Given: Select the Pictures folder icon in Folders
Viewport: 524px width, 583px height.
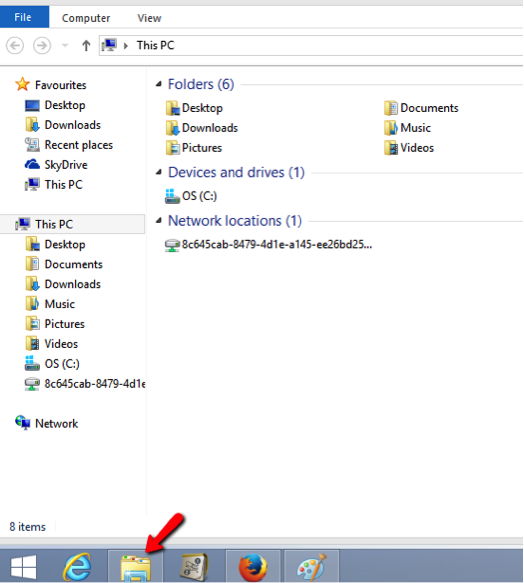Looking at the screenshot, I should click(173, 148).
